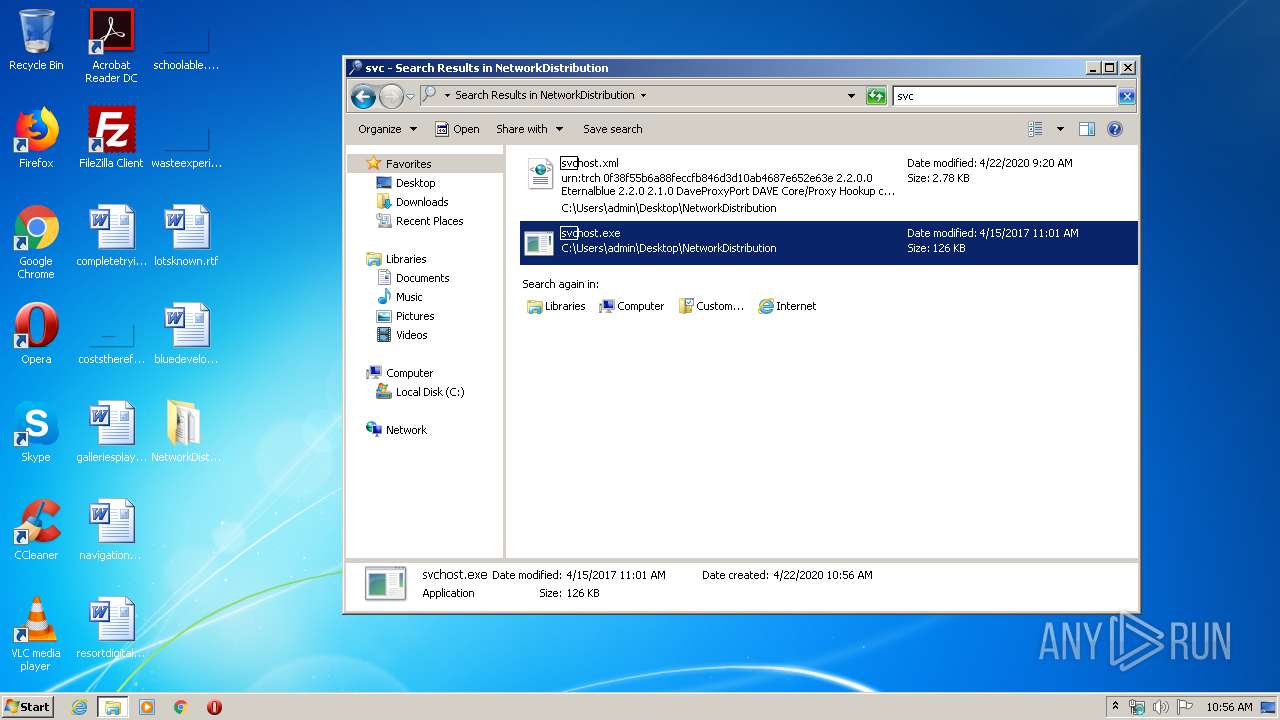Viewport: 1280px width, 720px height.
Task: Select Desktop under Favorites
Action: pyautogui.click(x=415, y=183)
